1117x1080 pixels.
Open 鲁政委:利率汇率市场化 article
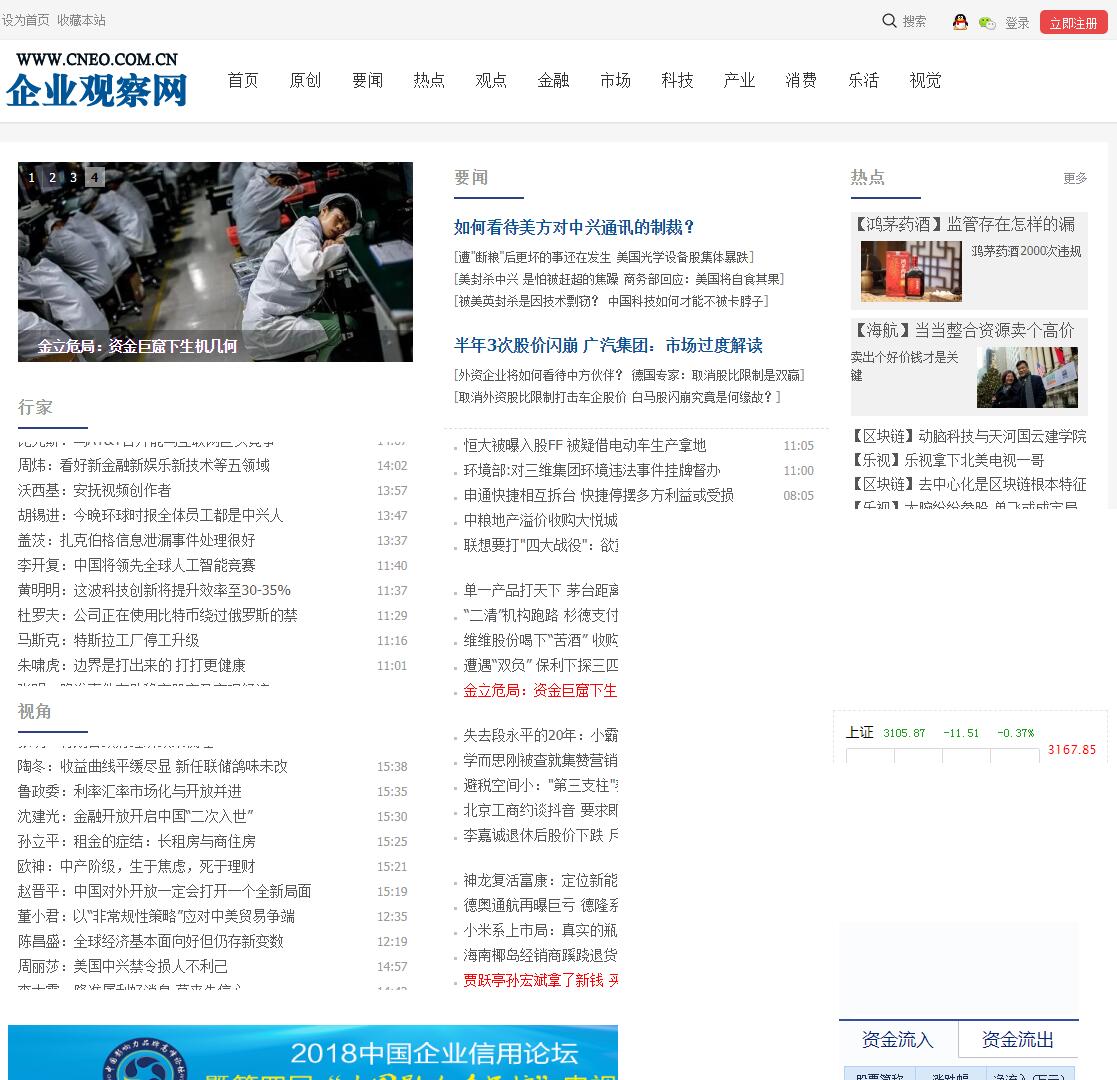pos(130,791)
